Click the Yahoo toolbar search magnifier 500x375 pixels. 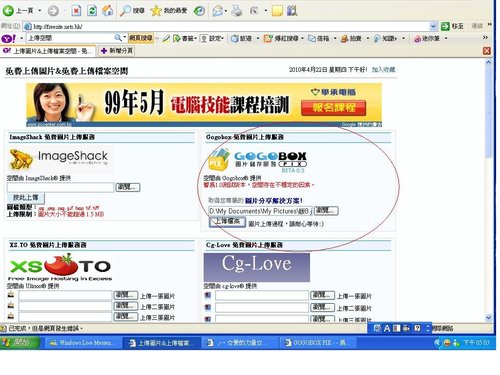118,38
